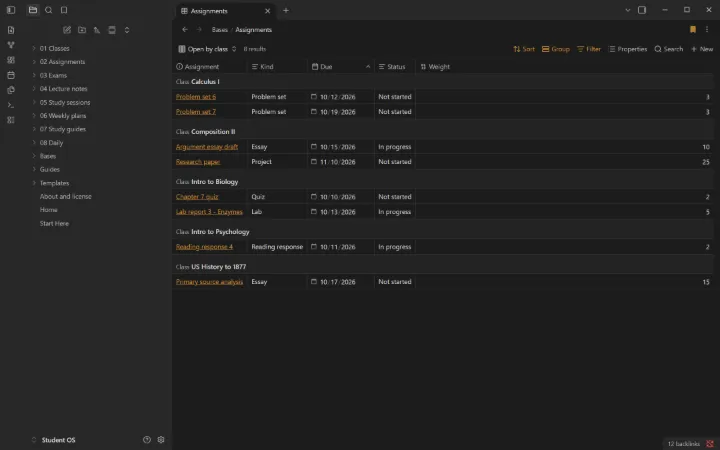Open the Problem set 7 link

coord(196,112)
